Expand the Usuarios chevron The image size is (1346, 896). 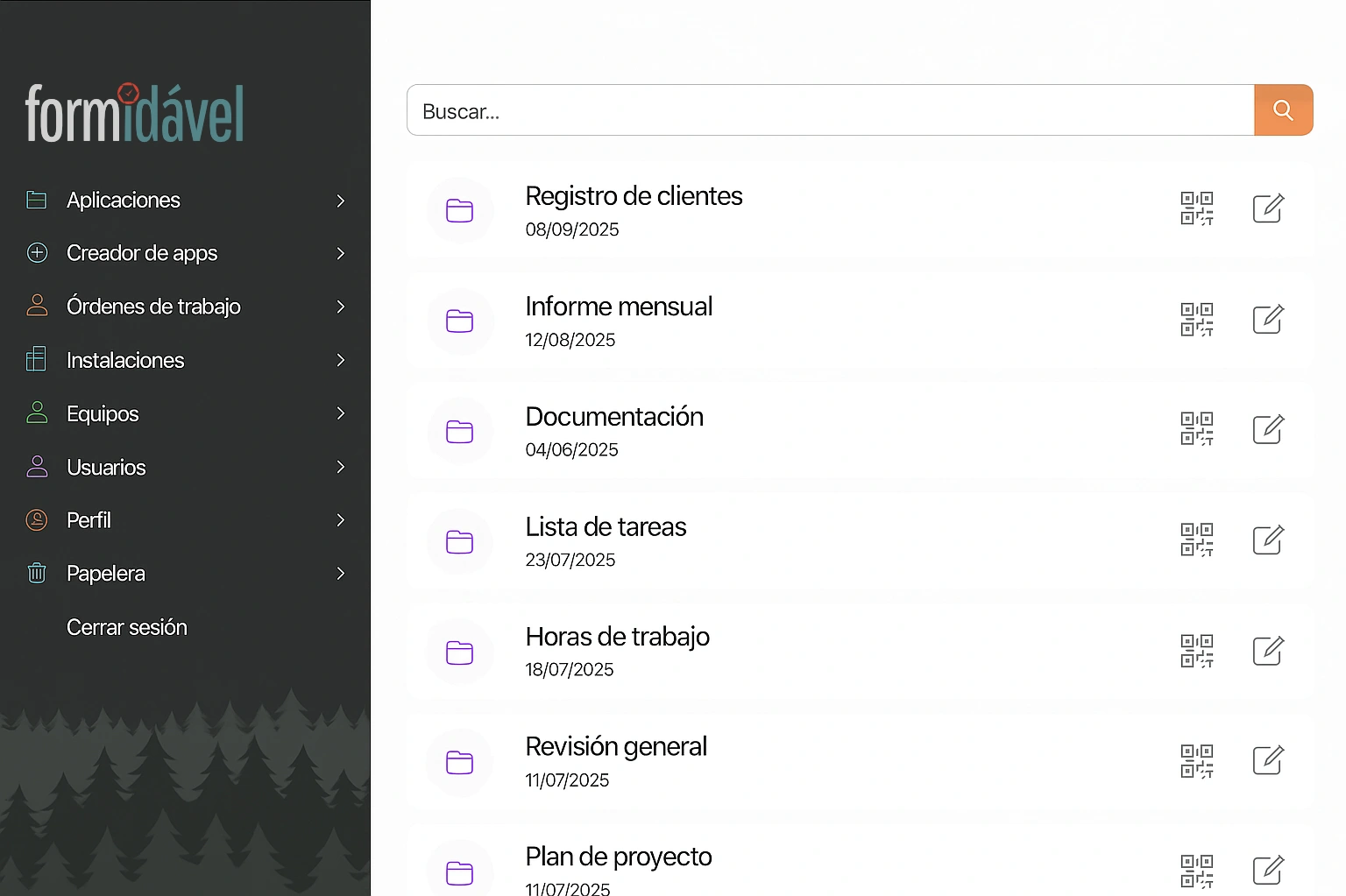341,467
